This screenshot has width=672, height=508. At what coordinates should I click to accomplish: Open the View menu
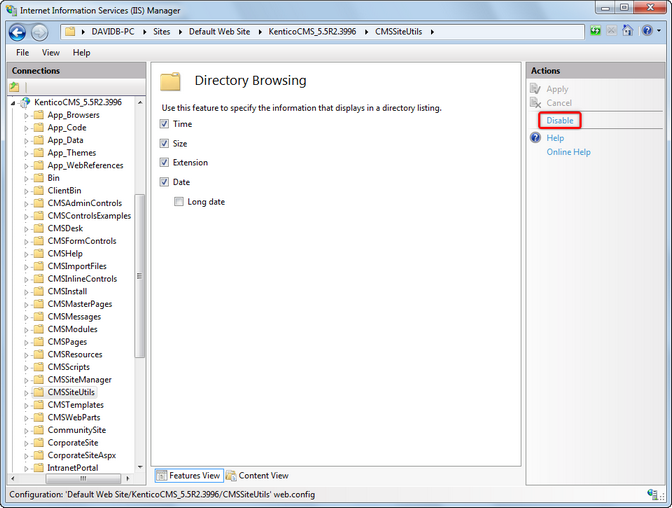(51, 52)
